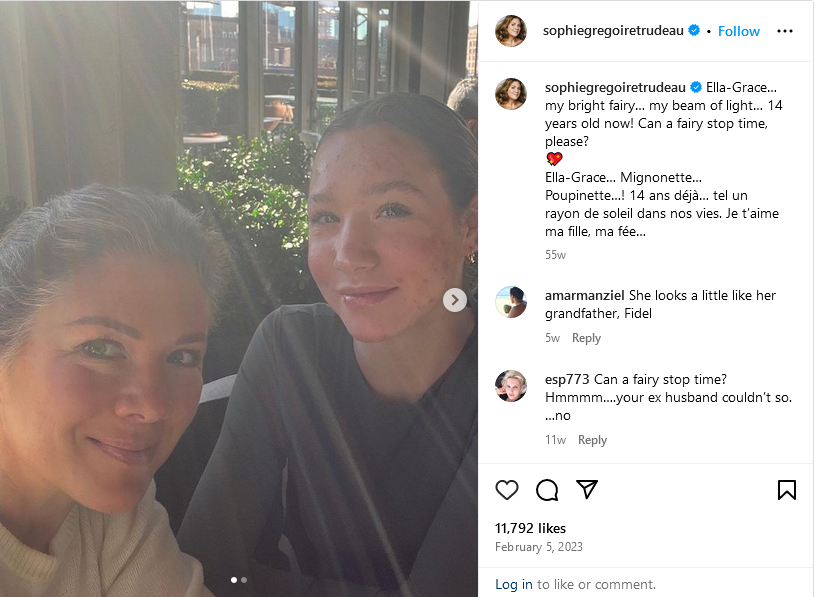Advance to the next photo with the arrow
This screenshot has height=597, width=817.
click(x=455, y=300)
